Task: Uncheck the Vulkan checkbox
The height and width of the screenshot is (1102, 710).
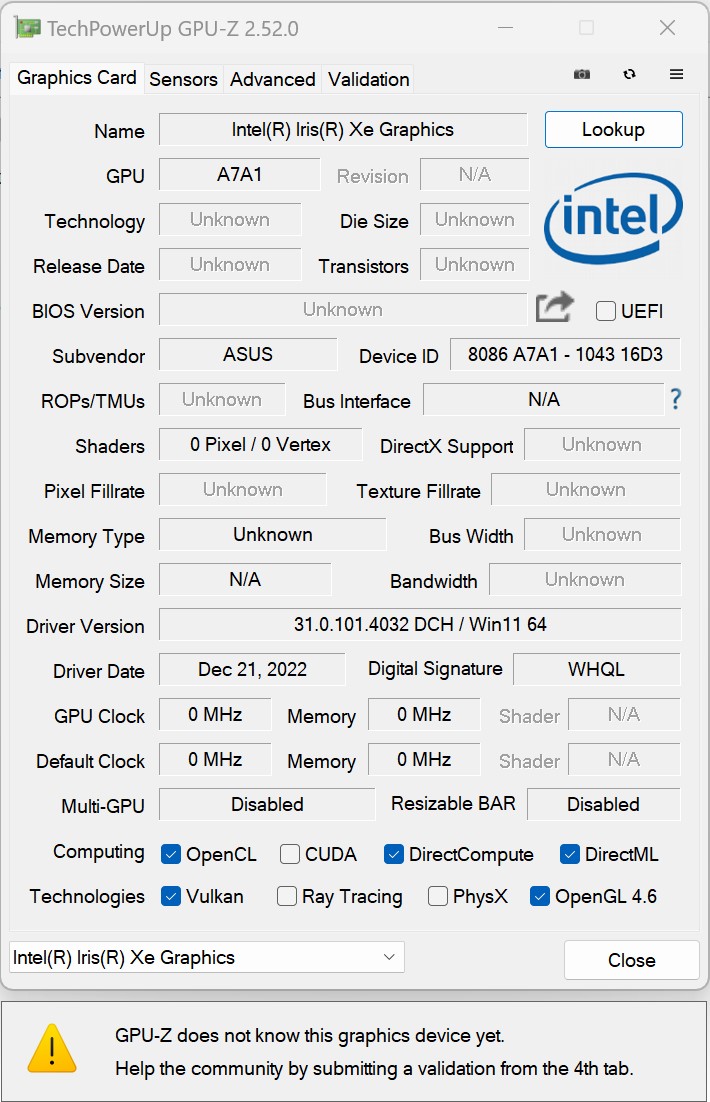Action: [x=171, y=896]
